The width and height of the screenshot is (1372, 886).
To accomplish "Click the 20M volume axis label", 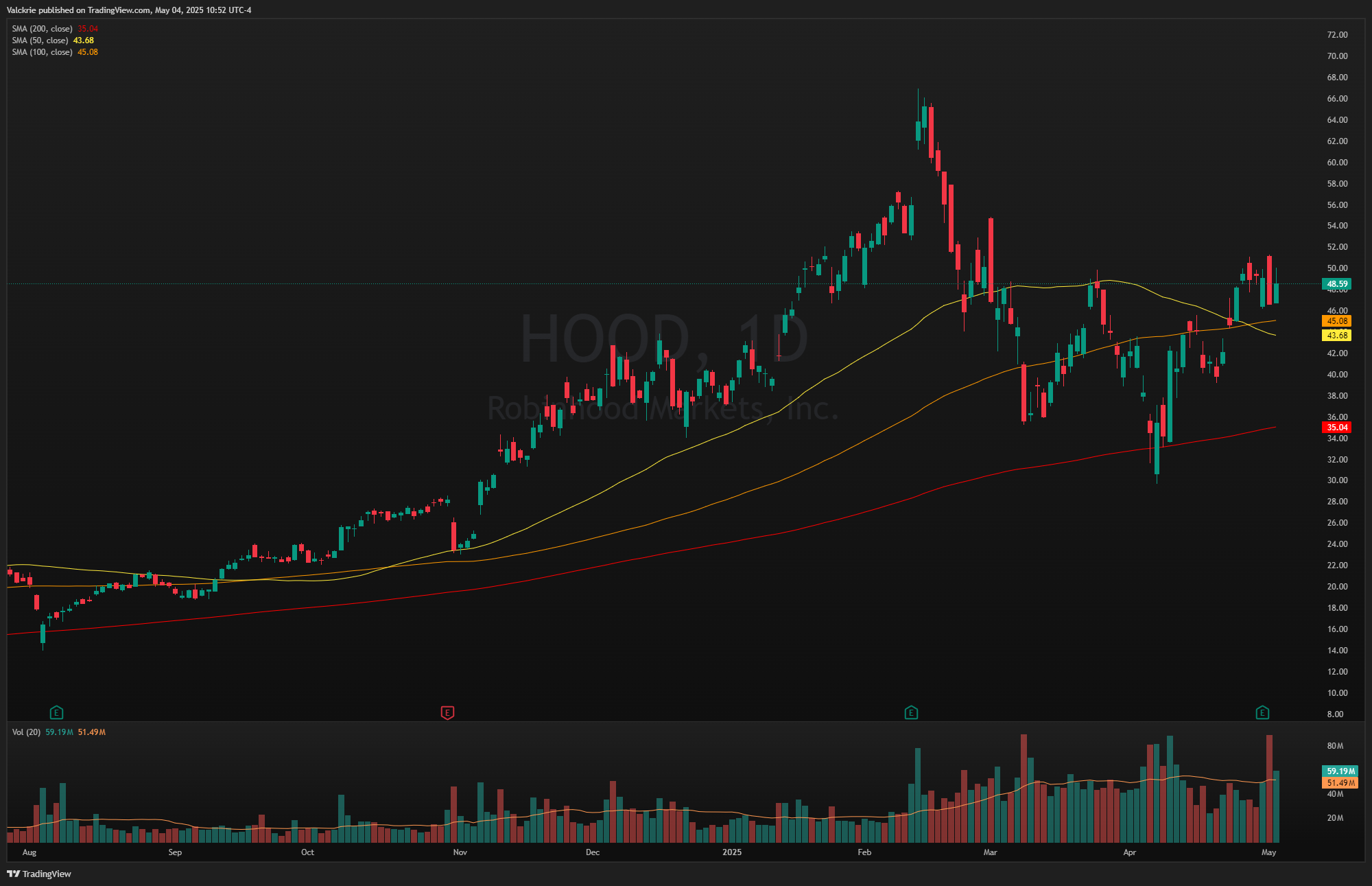I will [x=1335, y=818].
